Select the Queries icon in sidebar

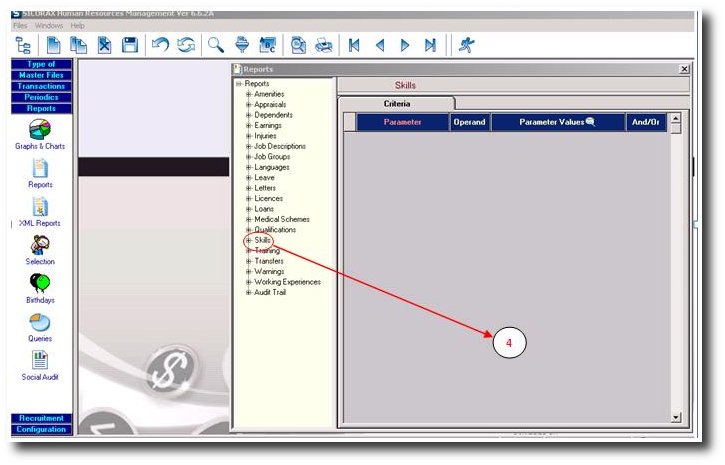point(40,322)
